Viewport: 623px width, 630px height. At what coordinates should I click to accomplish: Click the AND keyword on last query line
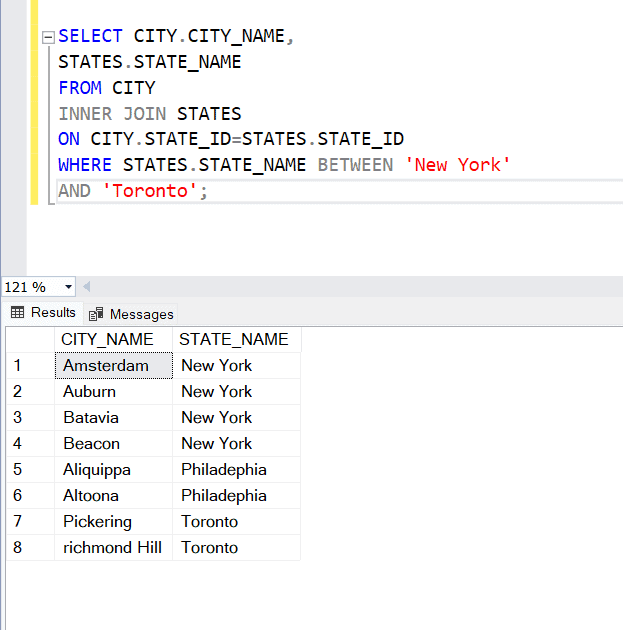click(74, 191)
